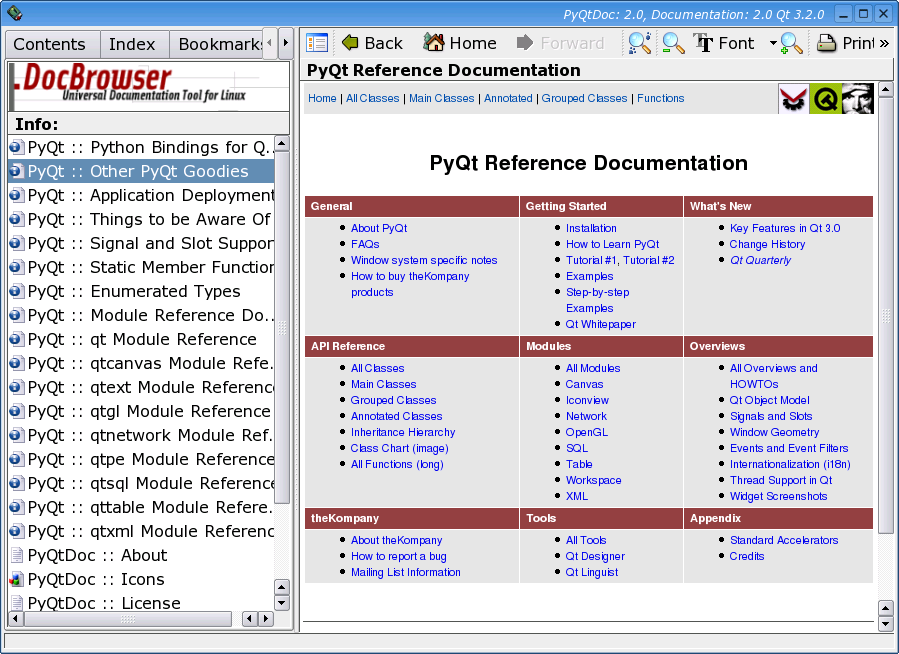This screenshot has width=899, height=654.
Task: Click the Info list vertical scrollbar thumb
Action: (282, 327)
